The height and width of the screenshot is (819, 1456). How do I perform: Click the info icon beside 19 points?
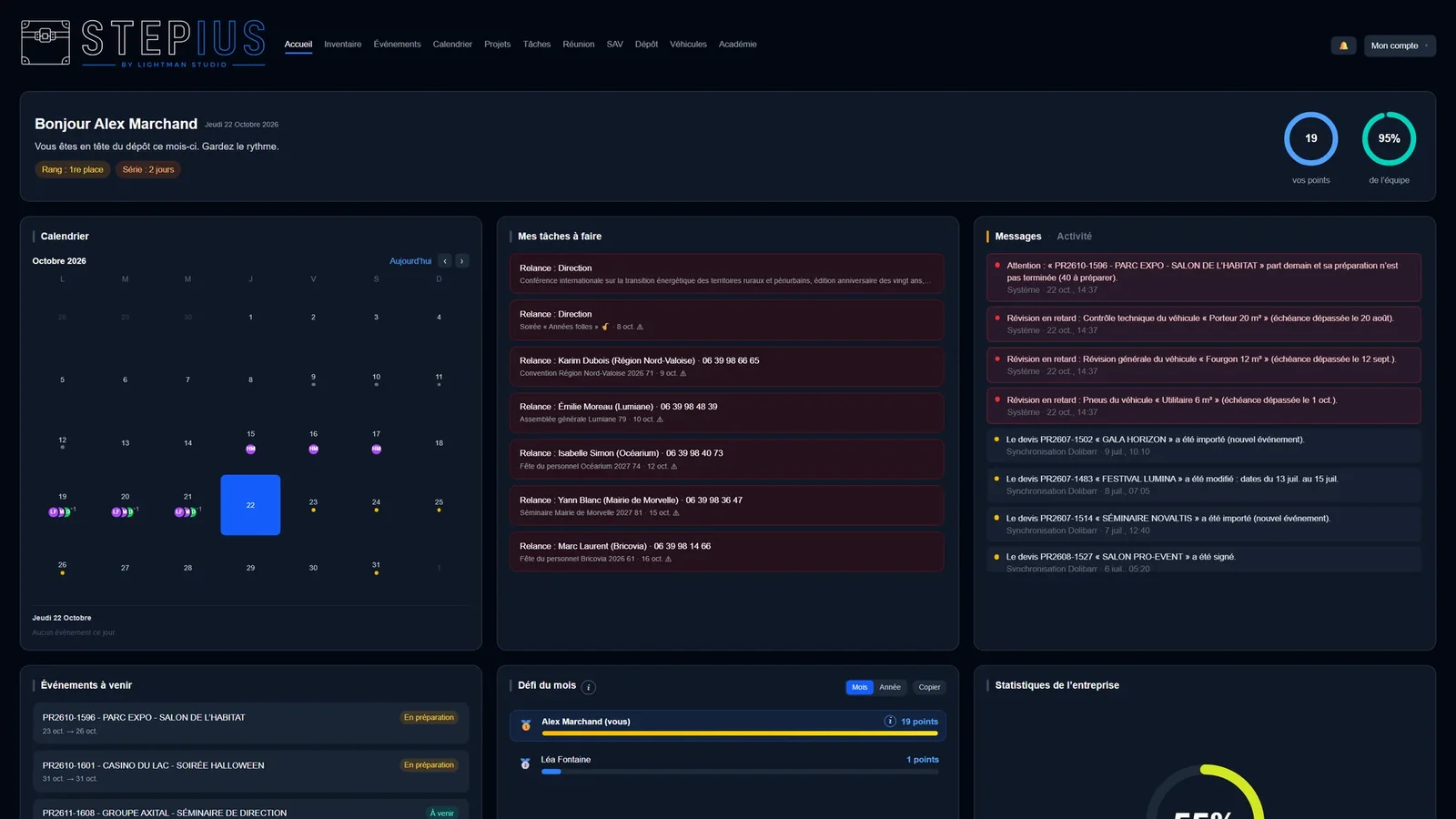tap(890, 722)
